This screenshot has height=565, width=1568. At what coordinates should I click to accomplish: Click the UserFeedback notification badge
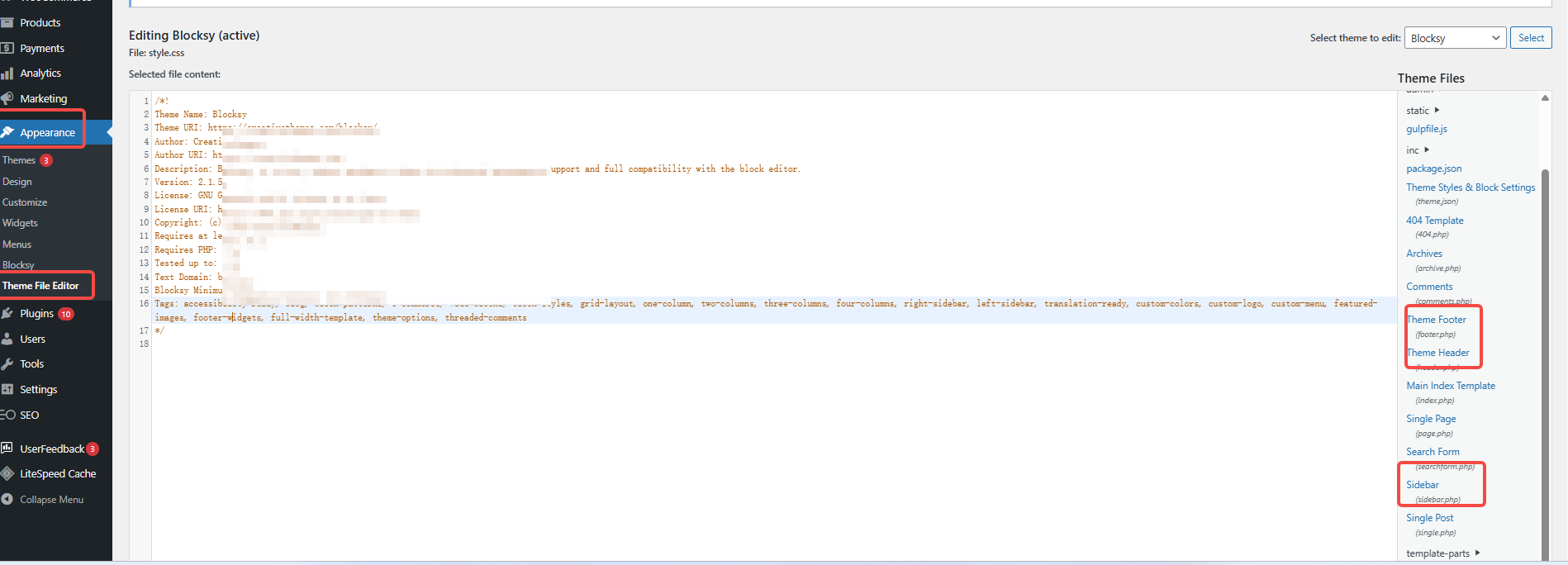pyautogui.click(x=93, y=449)
